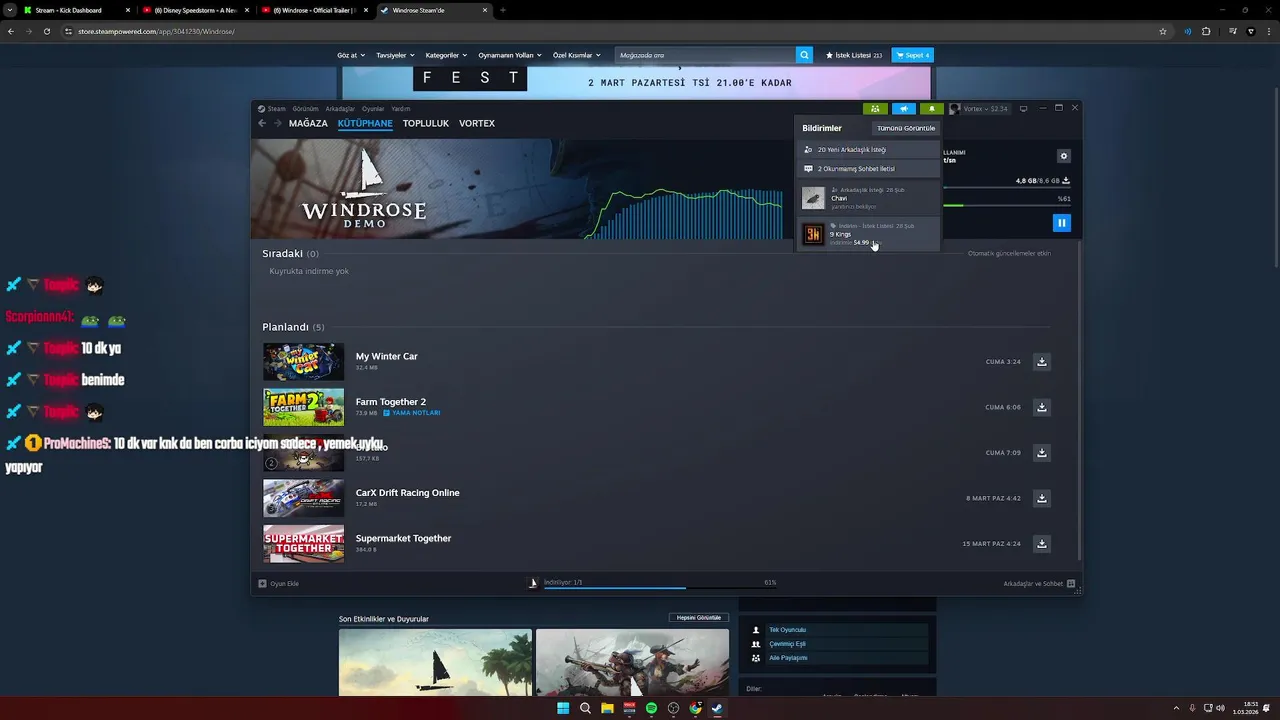Open download settings gear icon
Screen dimensions: 1280x720
[x=1064, y=156]
